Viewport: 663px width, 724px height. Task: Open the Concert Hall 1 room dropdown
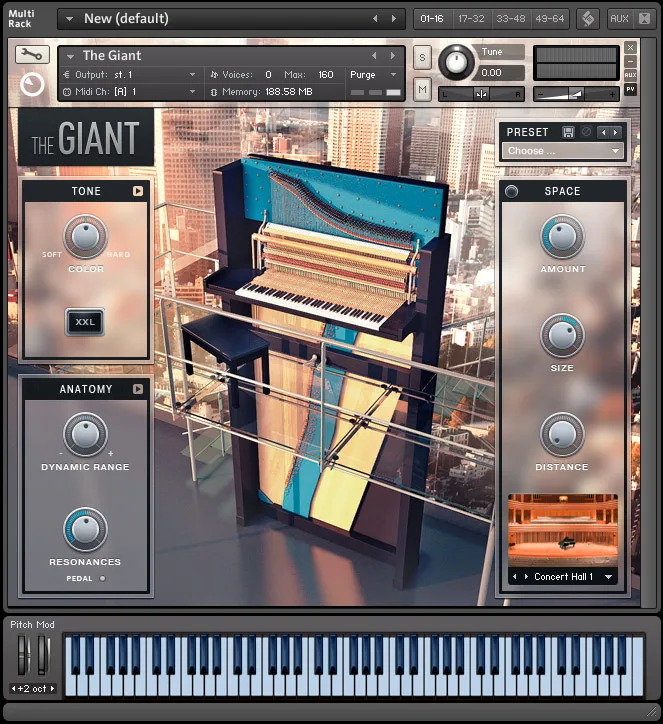(608, 577)
